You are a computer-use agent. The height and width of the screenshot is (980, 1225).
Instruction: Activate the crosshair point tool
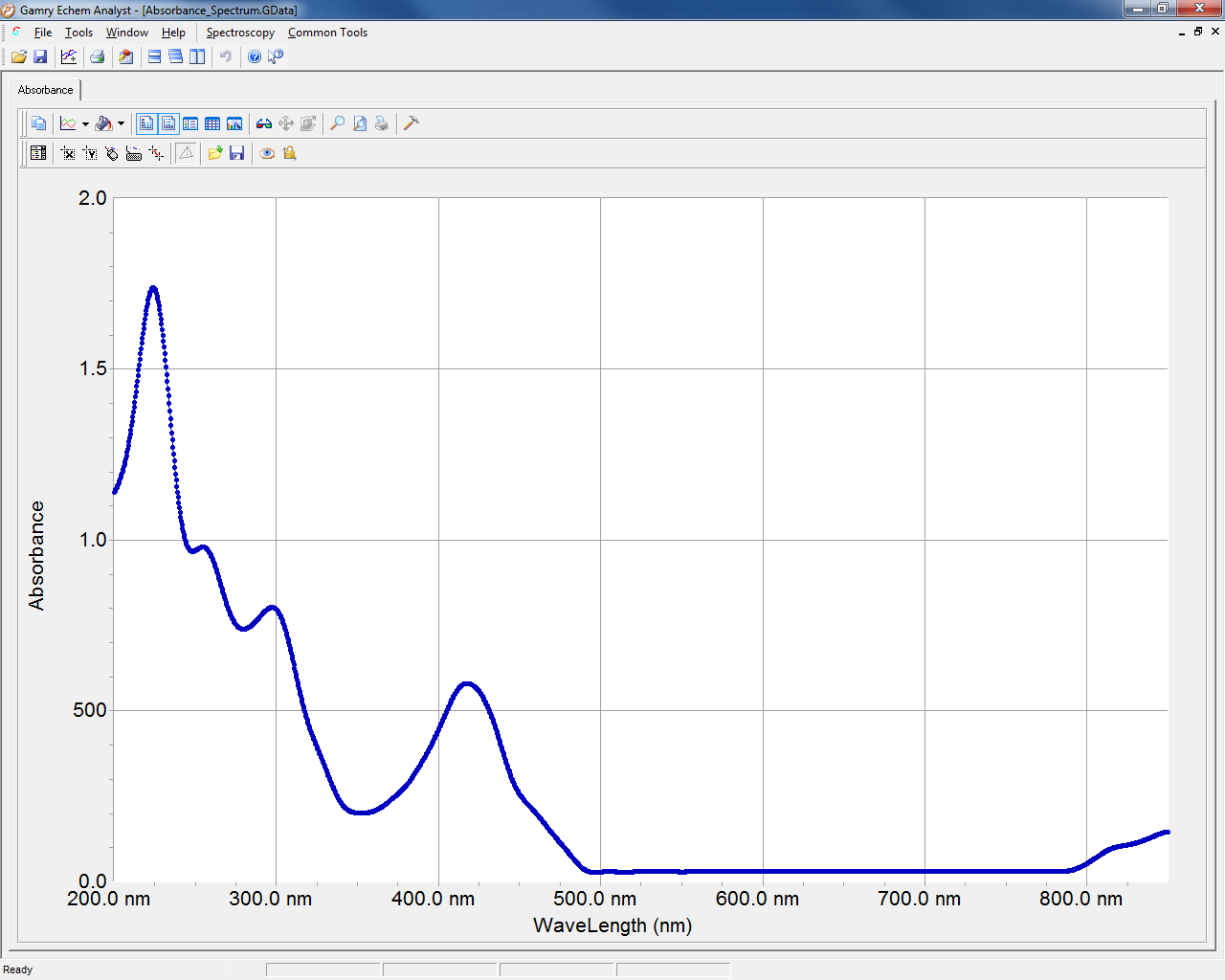pyautogui.click(x=156, y=153)
